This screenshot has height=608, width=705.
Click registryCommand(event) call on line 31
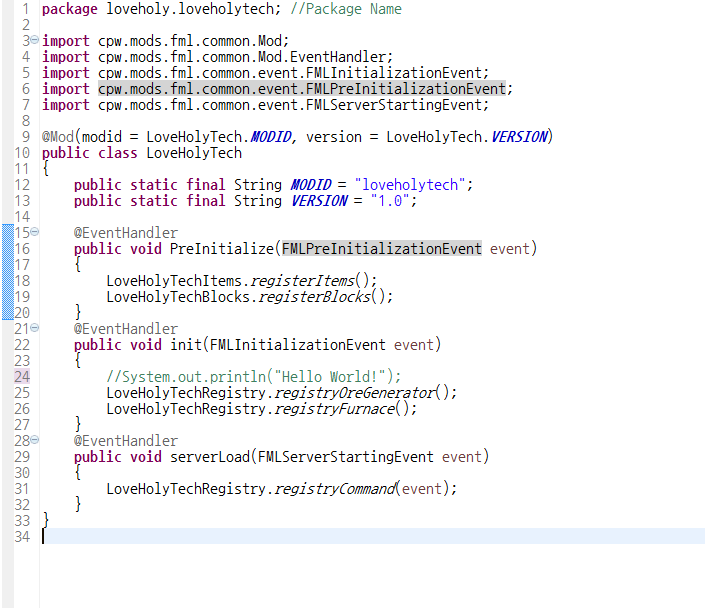(362, 489)
